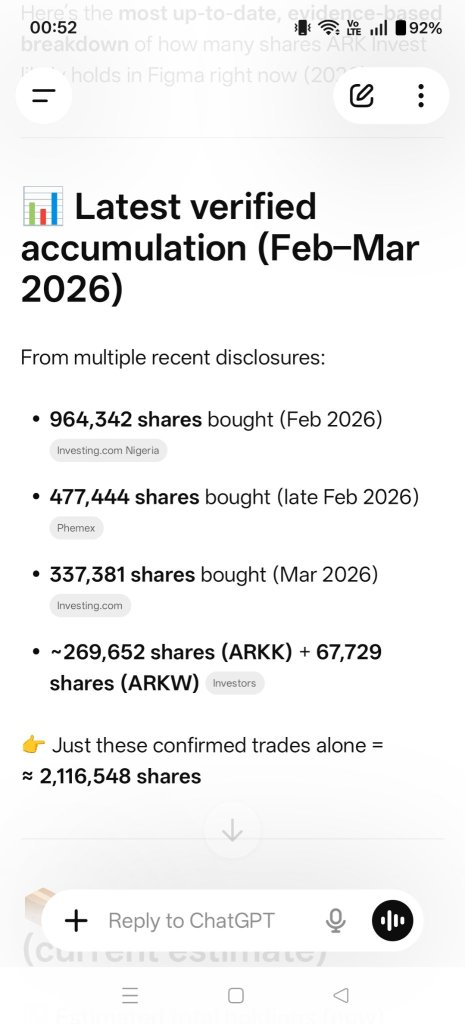Tap the plus attachment icon
This screenshot has height=1024, width=465.
(x=76, y=921)
